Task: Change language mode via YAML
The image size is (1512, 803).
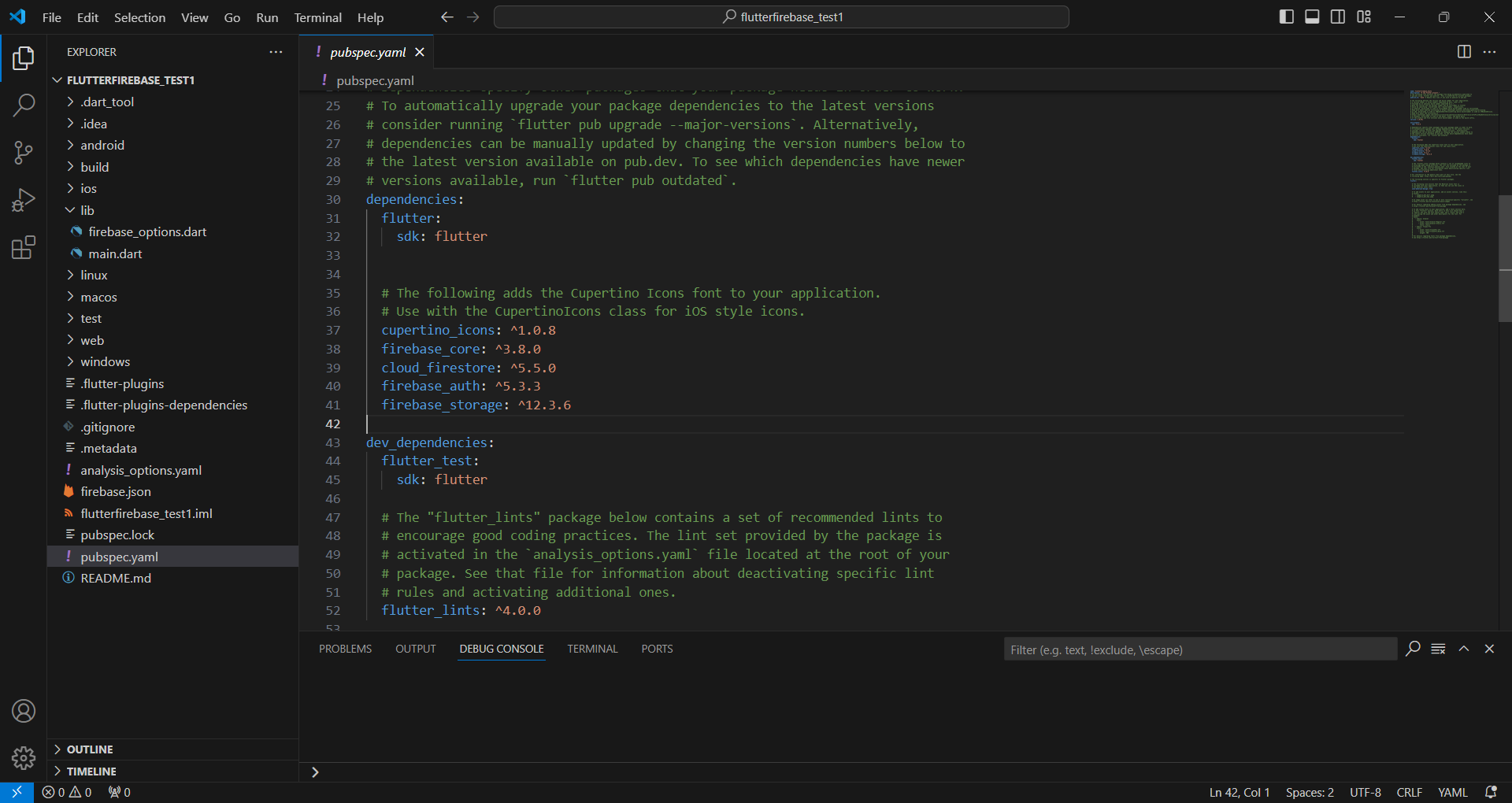Action: click(1453, 792)
